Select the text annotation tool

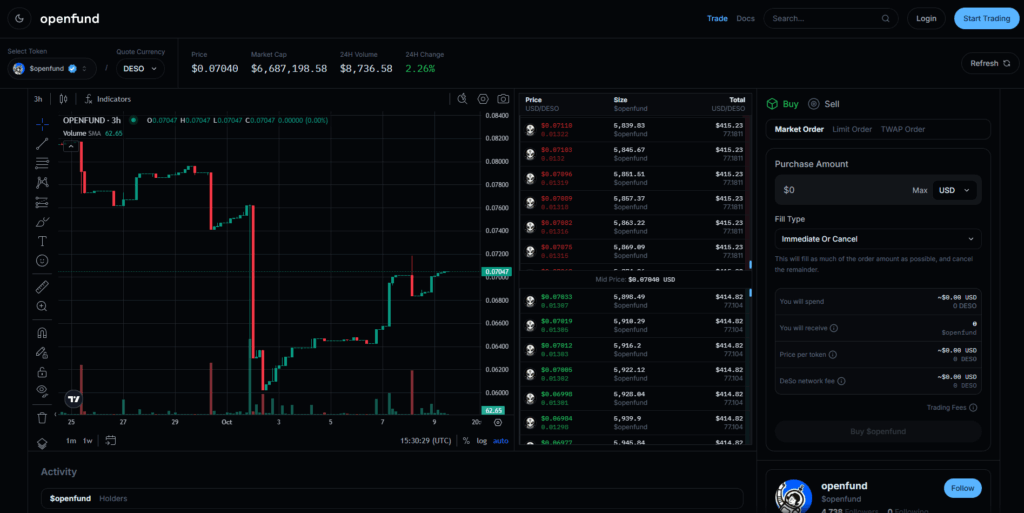42,241
